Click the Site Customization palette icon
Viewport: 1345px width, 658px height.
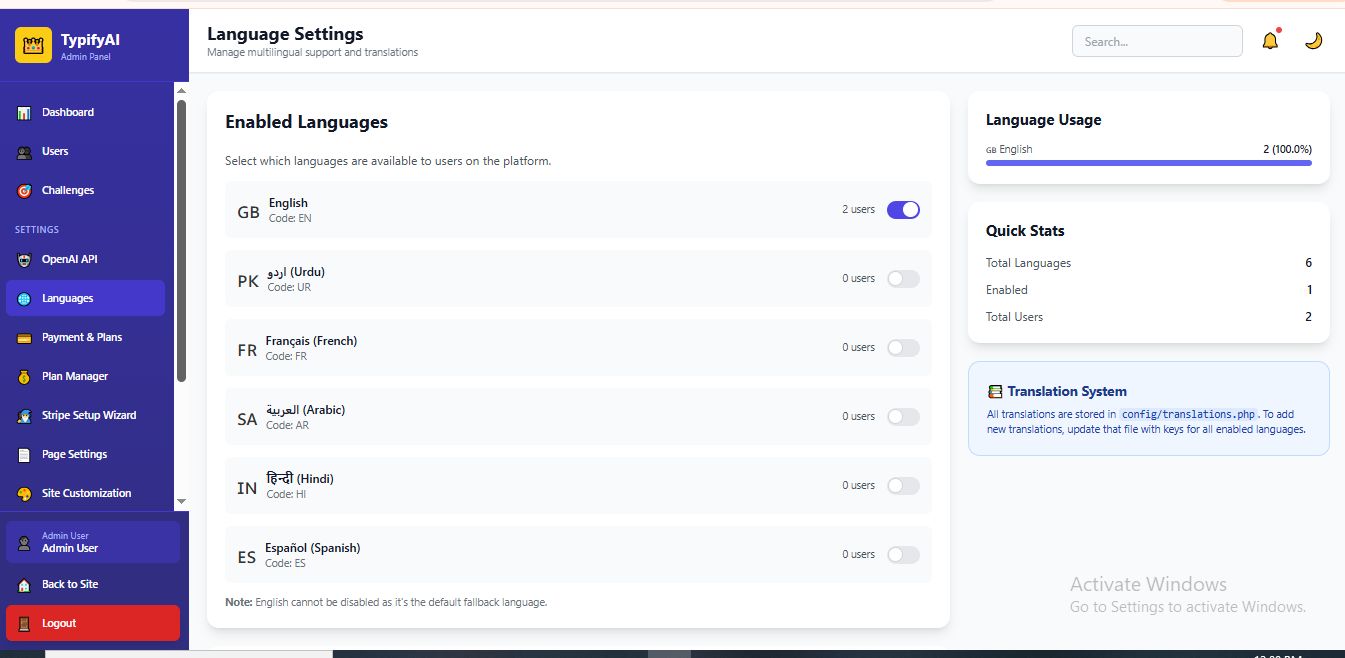pyautogui.click(x=24, y=494)
